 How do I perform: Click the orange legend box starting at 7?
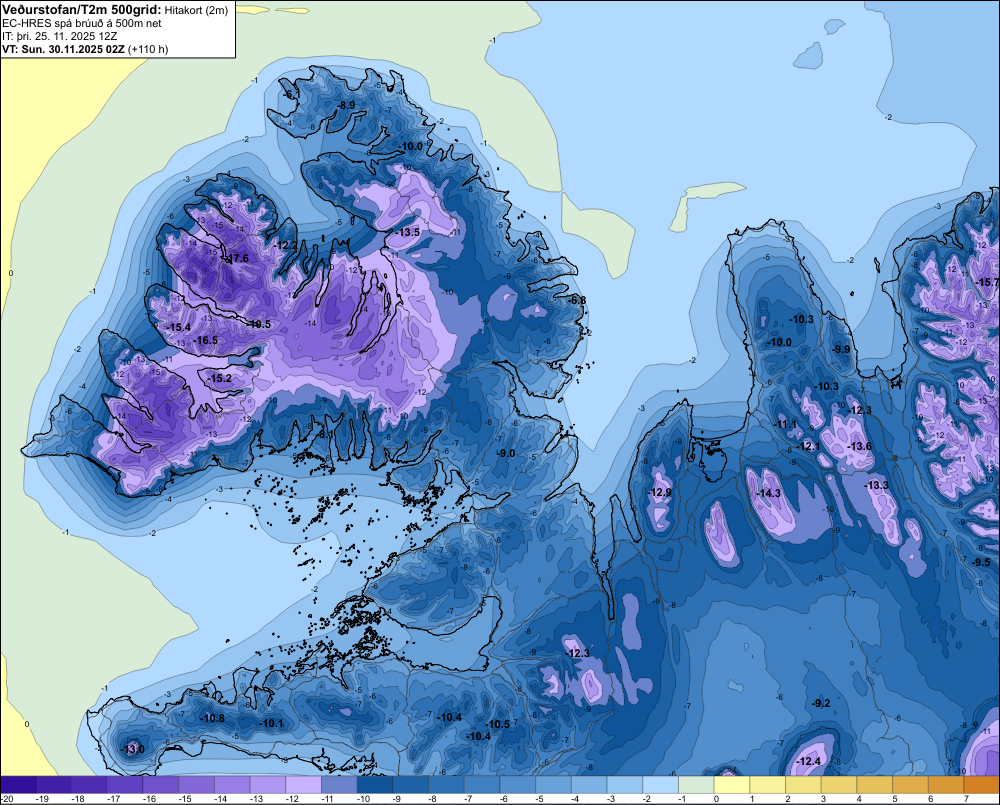pos(982,785)
